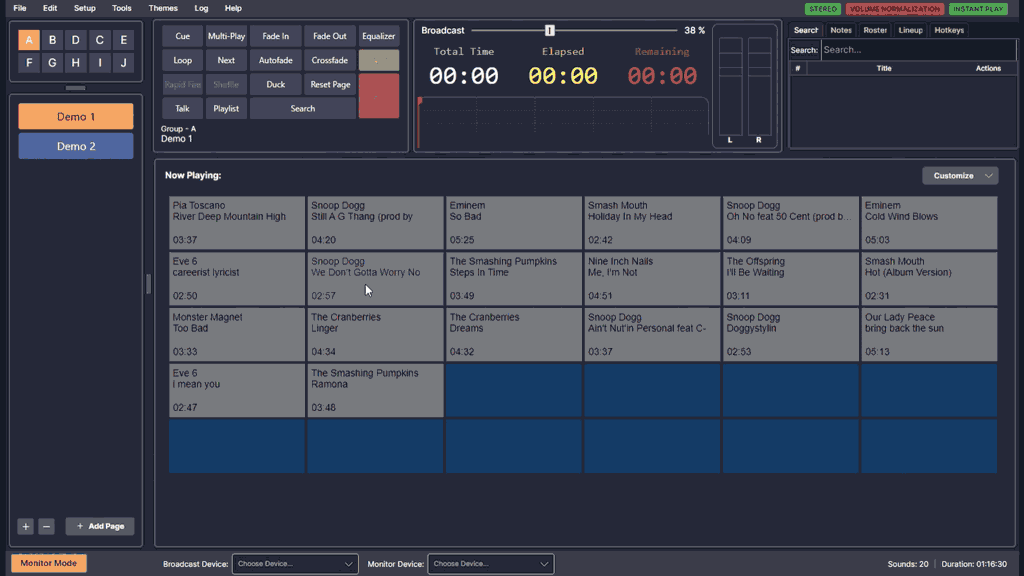The height and width of the screenshot is (576, 1024).
Task: Select group letter F
Action: click(29, 63)
